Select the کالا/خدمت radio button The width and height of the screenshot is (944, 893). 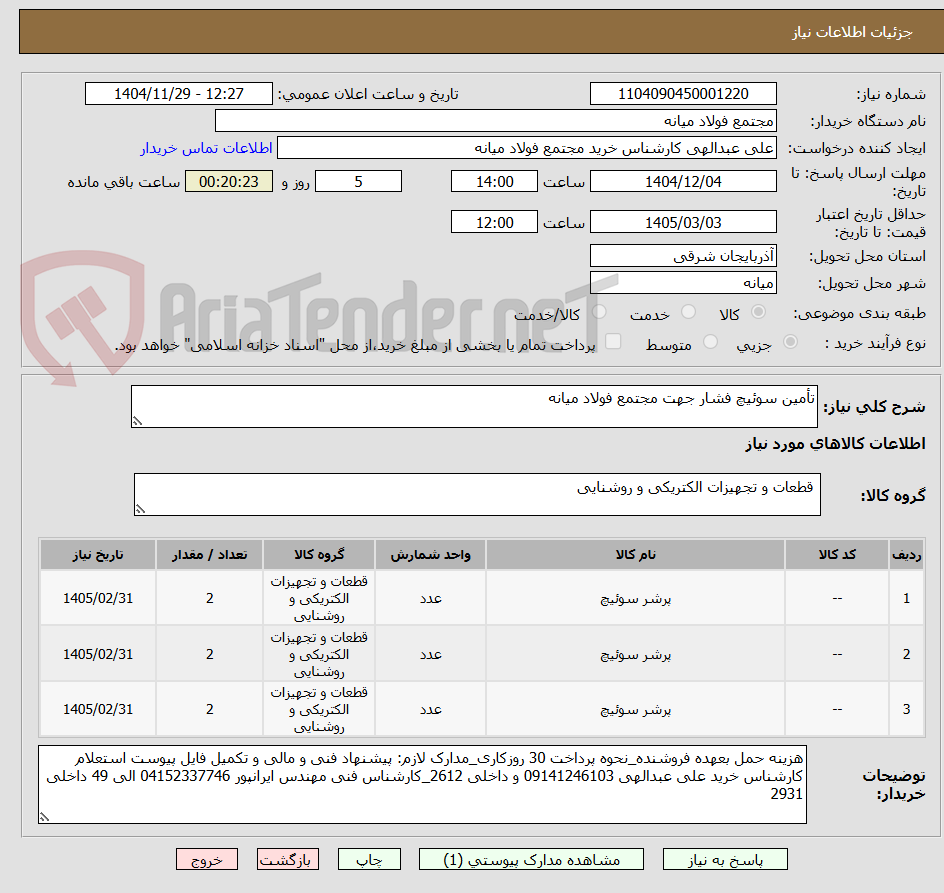pyautogui.click(x=599, y=311)
